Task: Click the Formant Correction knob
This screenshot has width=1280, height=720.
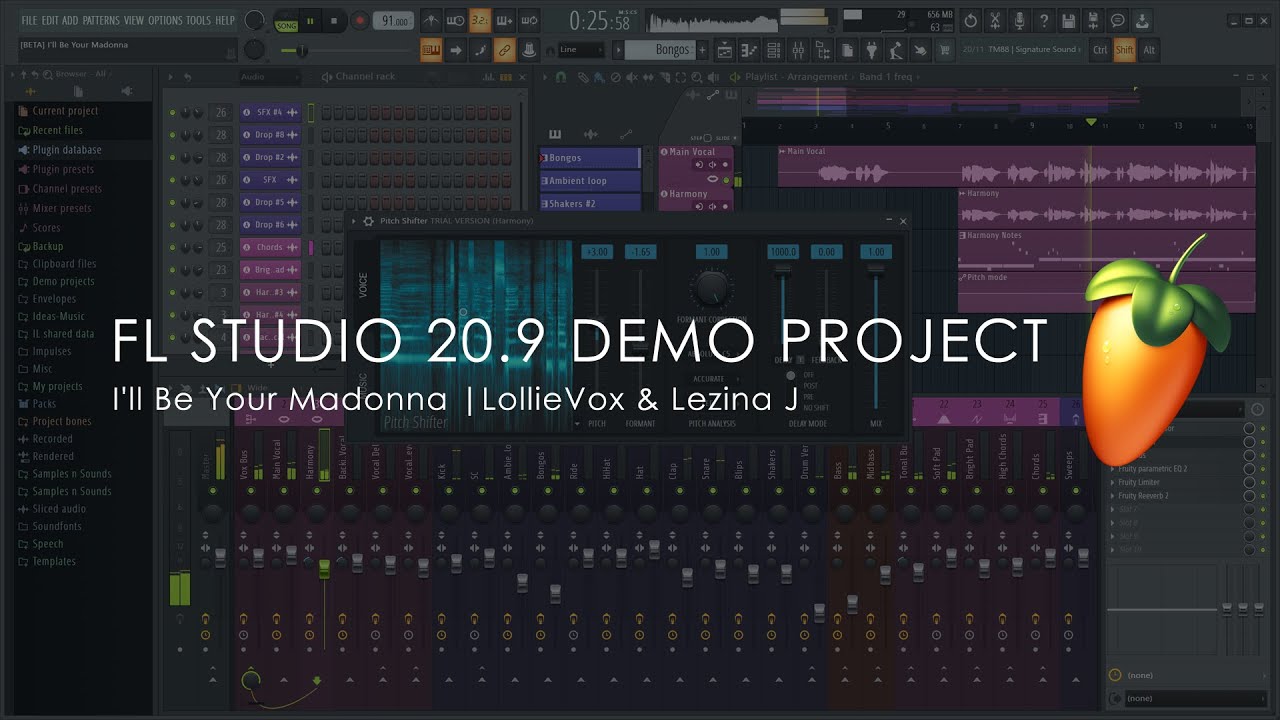Action: [711, 288]
